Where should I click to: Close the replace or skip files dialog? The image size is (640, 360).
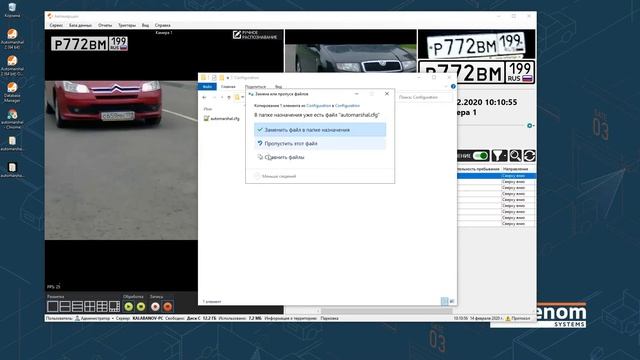(x=387, y=94)
